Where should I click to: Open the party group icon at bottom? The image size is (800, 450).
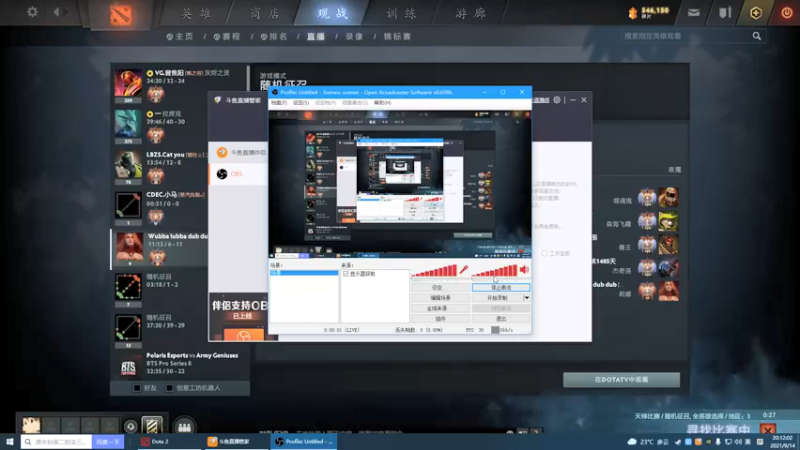click(184, 427)
